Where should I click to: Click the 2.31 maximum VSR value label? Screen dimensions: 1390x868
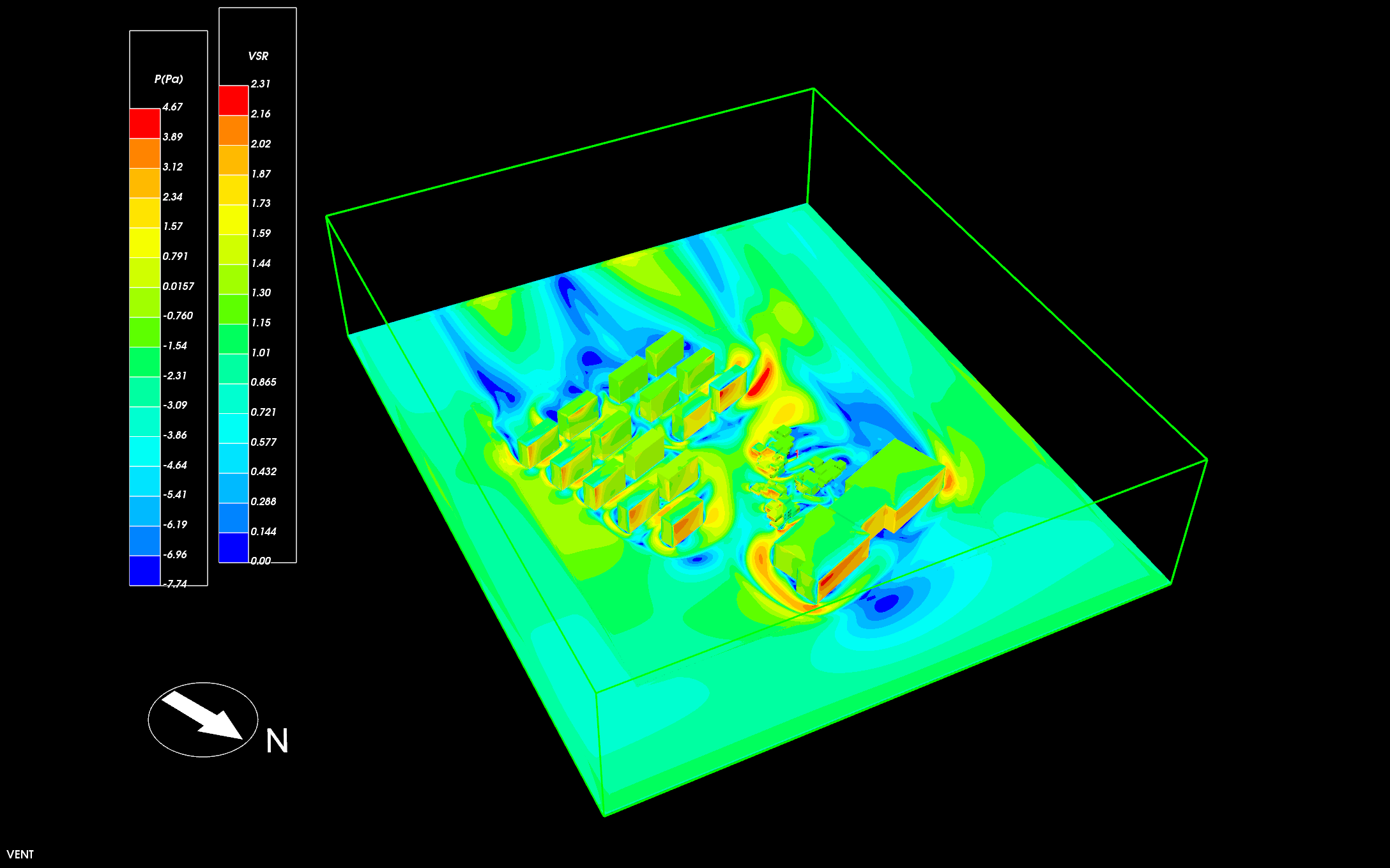click(x=261, y=84)
